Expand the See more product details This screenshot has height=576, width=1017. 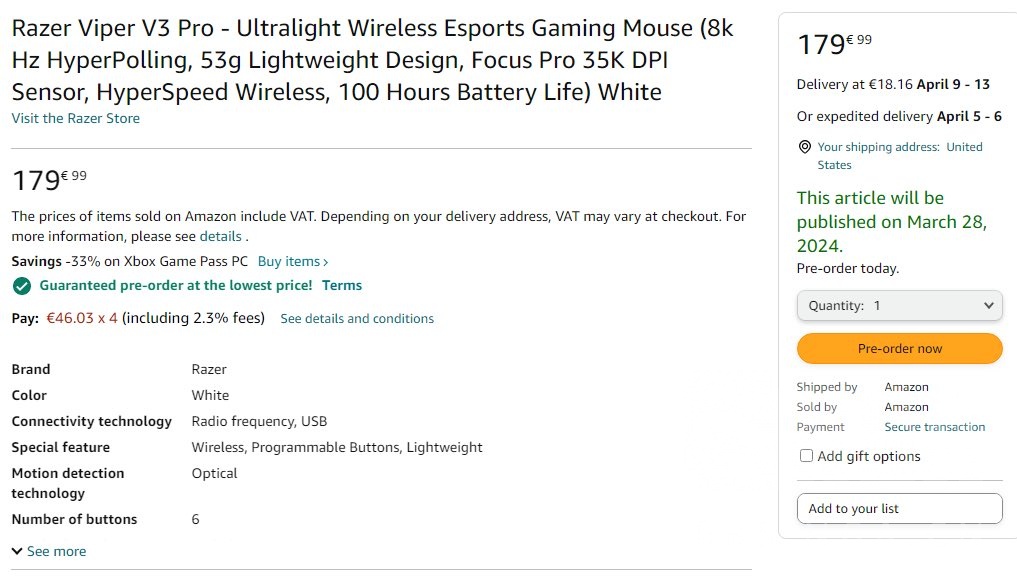pyautogui.click(x=48, y=551)
